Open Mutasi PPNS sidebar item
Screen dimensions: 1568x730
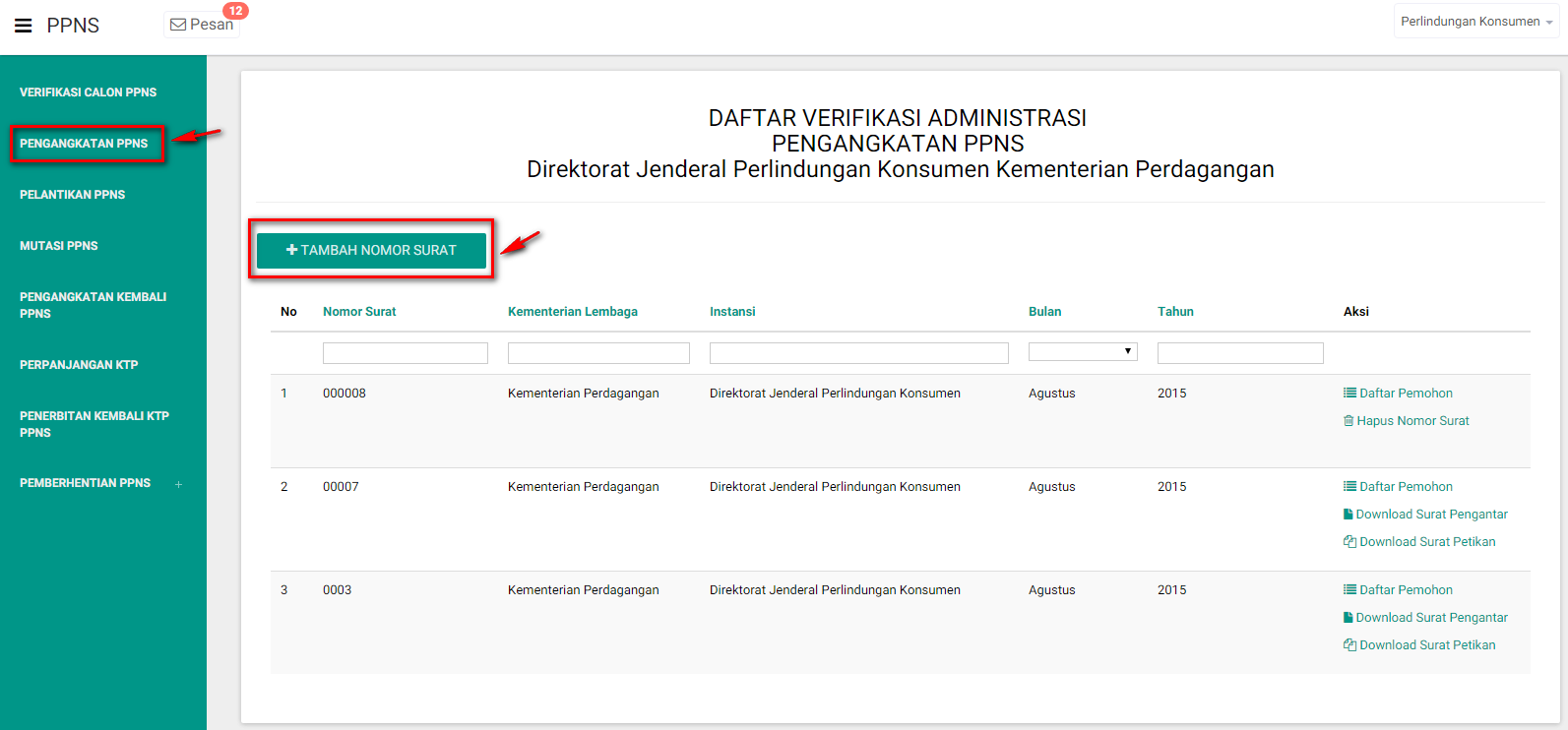59,246
